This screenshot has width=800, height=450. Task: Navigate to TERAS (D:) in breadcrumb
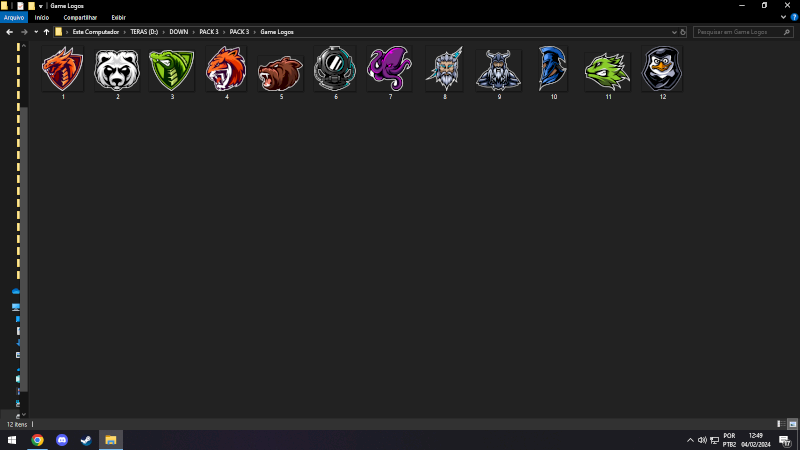144,32
